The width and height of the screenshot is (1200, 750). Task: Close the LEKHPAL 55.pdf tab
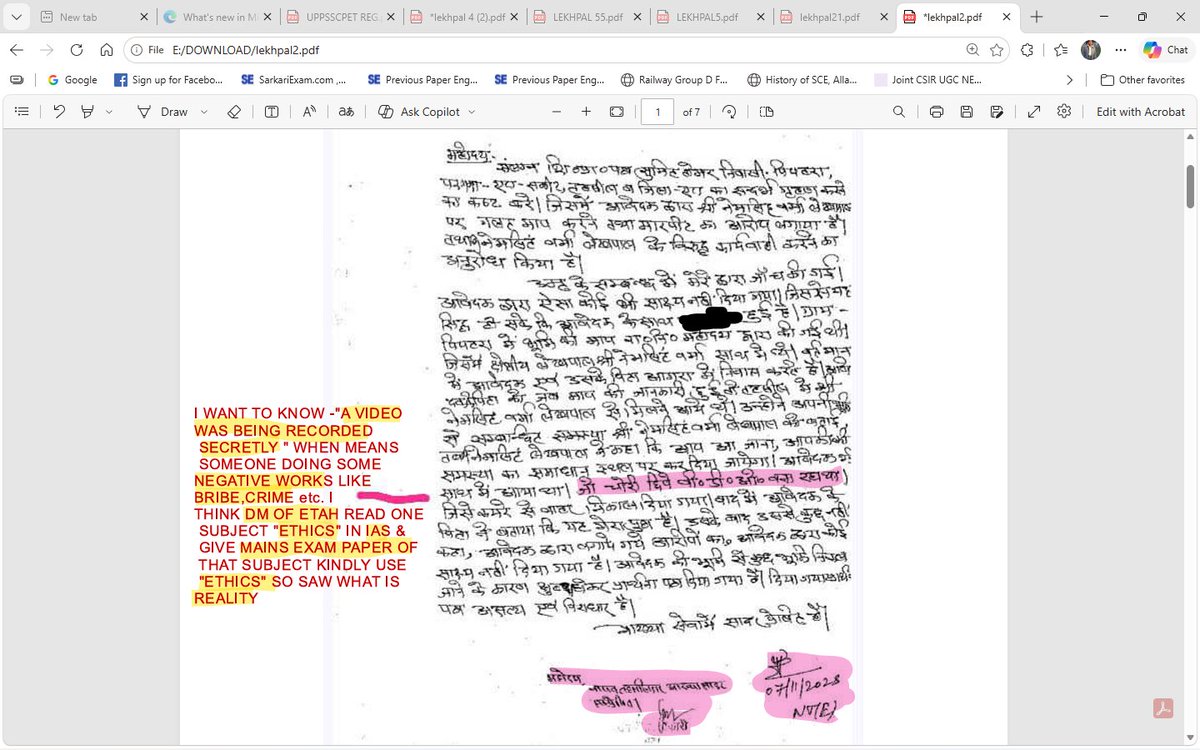coord(635,17)
